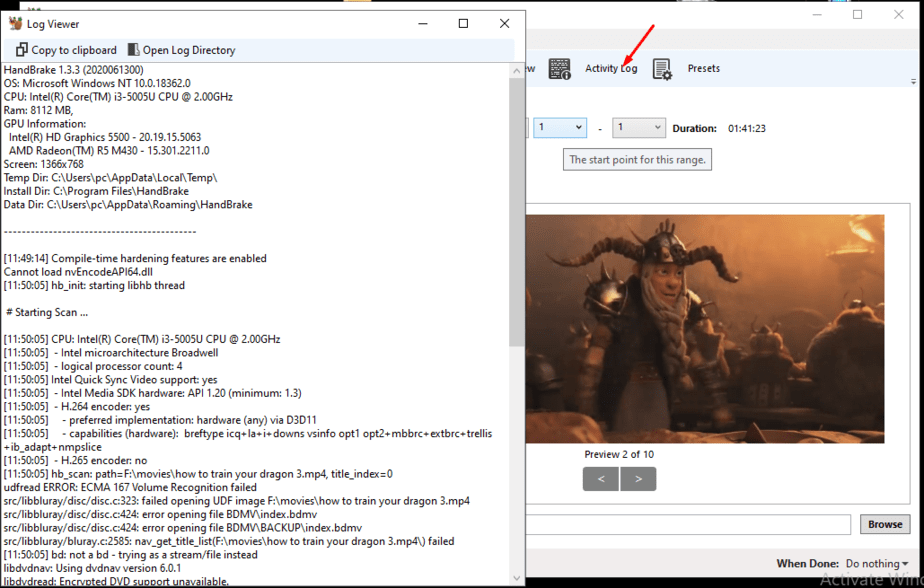Show the next preview image
This screenshot has height=588, width=924.
click(638, 479)
